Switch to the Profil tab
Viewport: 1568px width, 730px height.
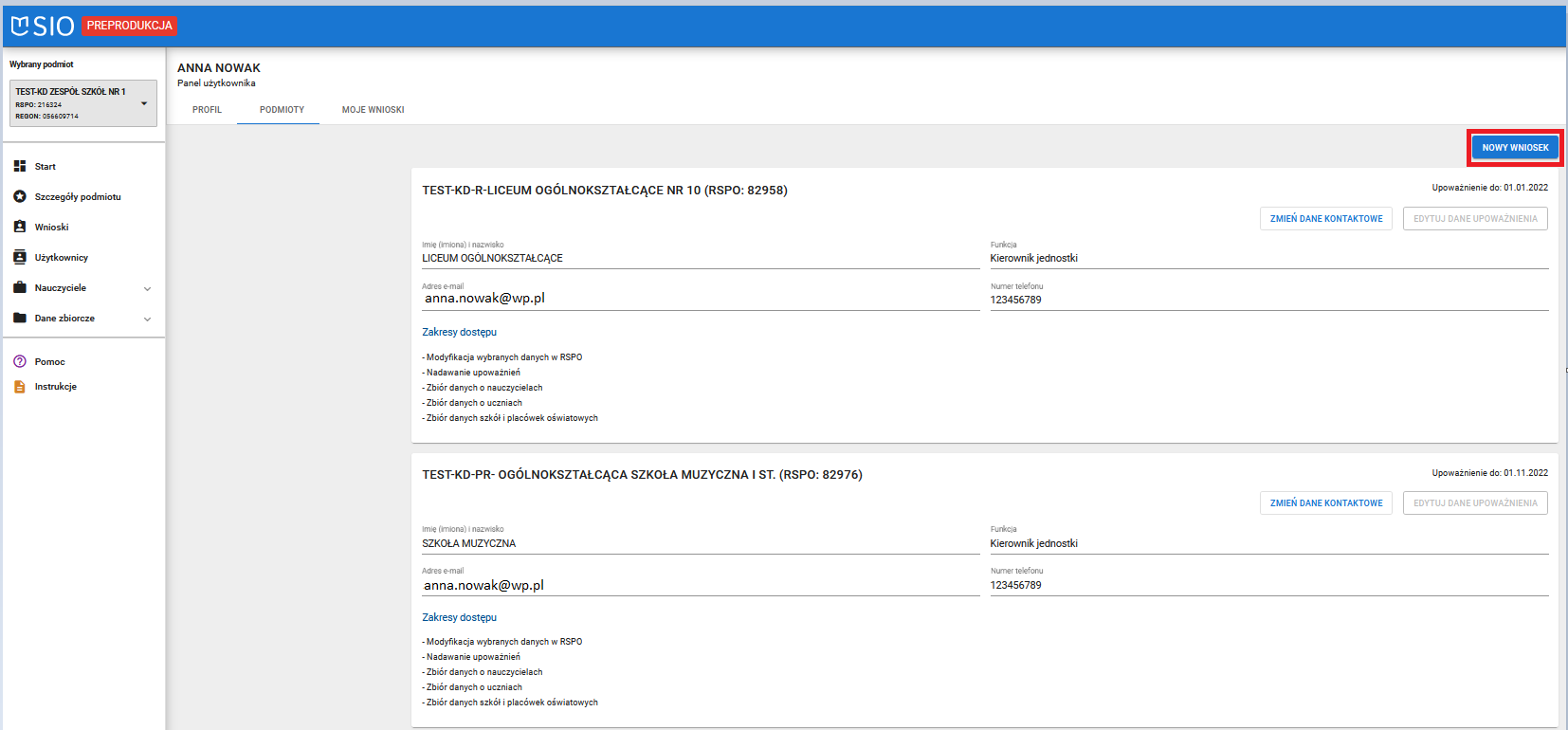coord(207,110)
